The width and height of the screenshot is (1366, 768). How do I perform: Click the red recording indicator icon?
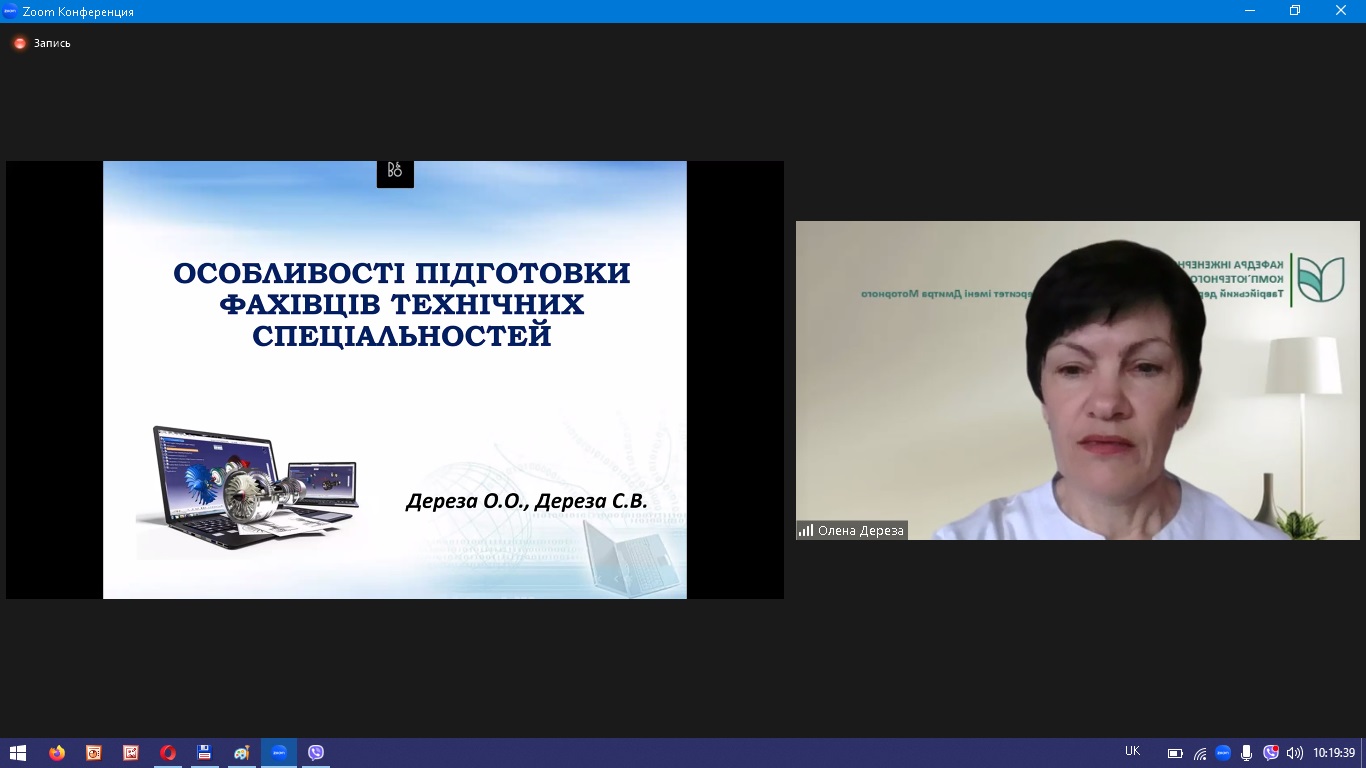click(19, 43)
